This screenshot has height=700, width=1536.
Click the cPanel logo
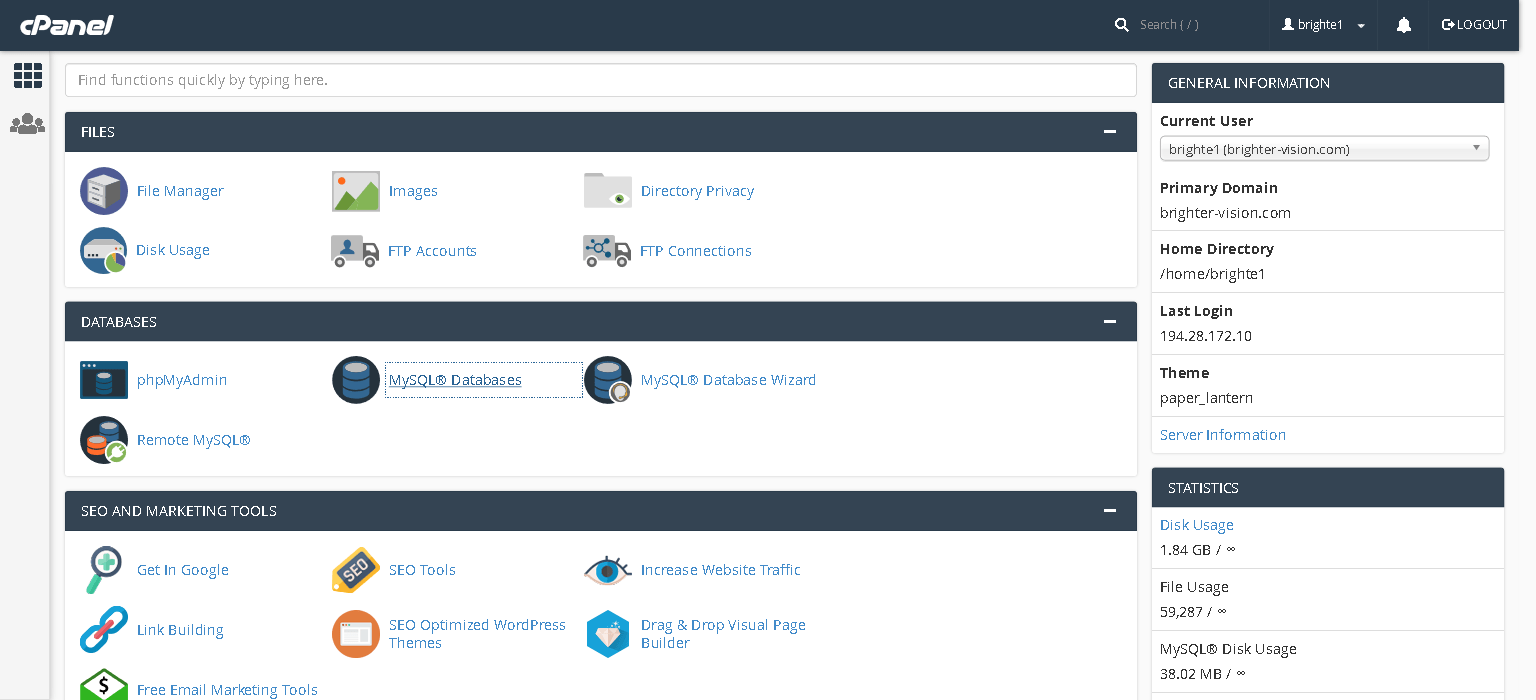(67, 25)
